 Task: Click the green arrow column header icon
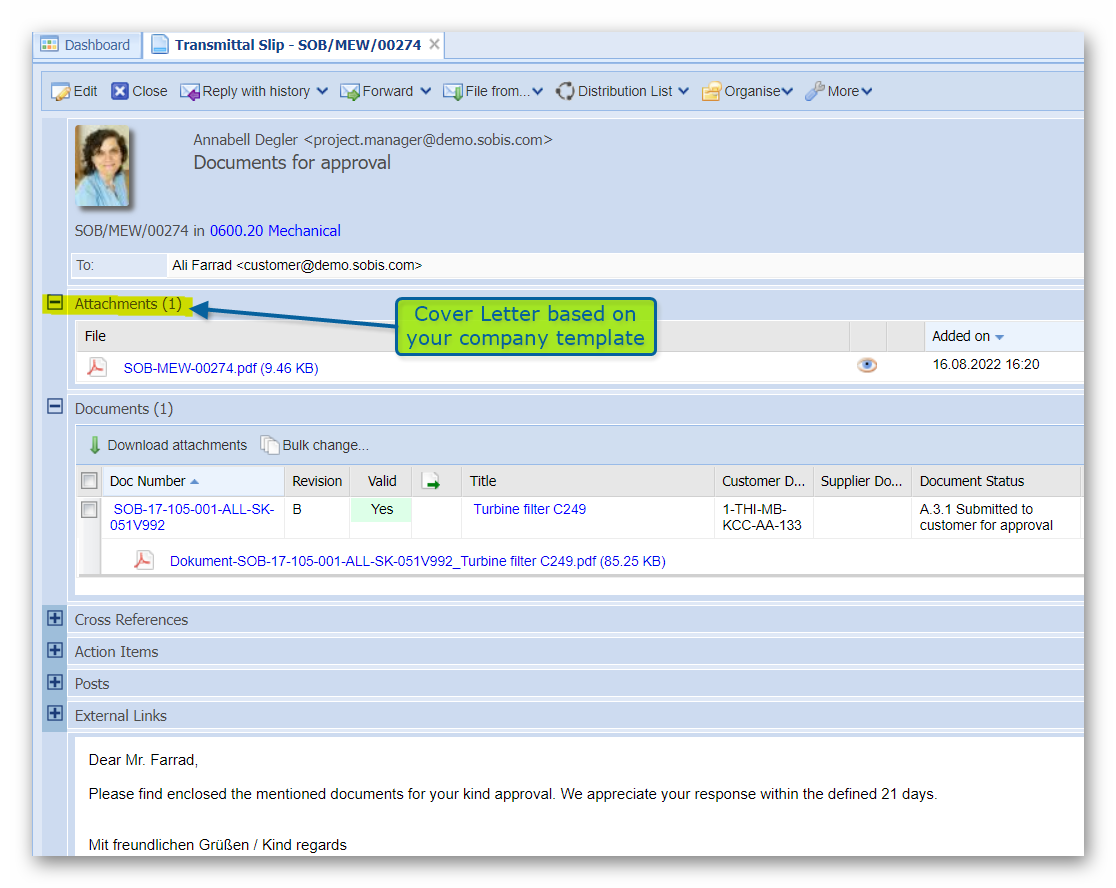tap(432, 481)
